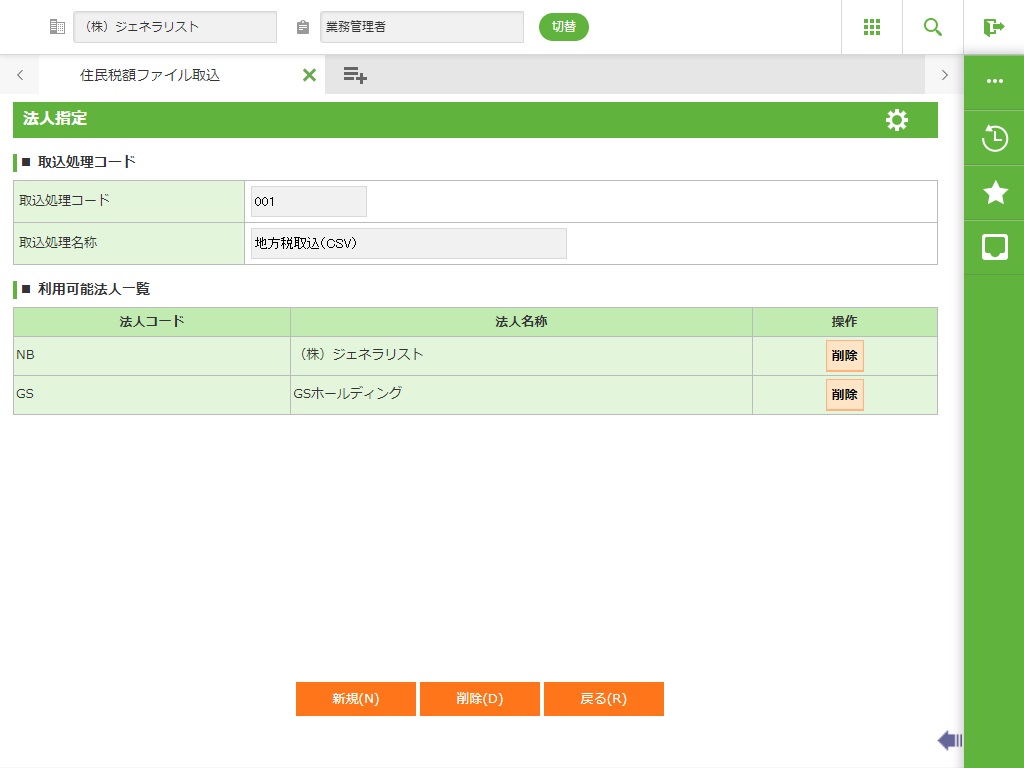Image resolution: width=1024 pixels, height=768 pixels.
Task: Collapse sidebar with purple arrow icon
Action: click(949, 740)
